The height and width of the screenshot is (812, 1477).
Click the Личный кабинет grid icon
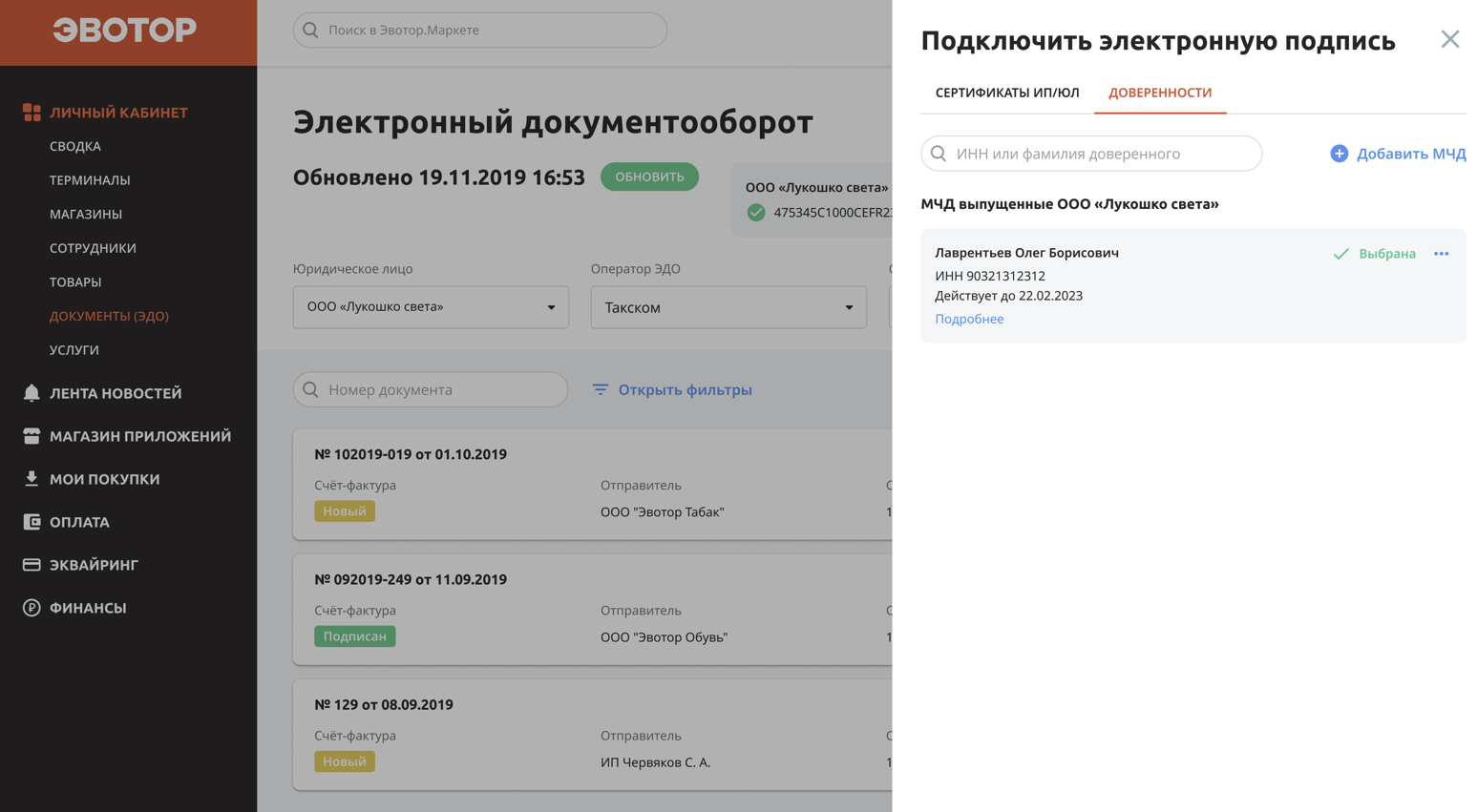(x=32, y=113)
